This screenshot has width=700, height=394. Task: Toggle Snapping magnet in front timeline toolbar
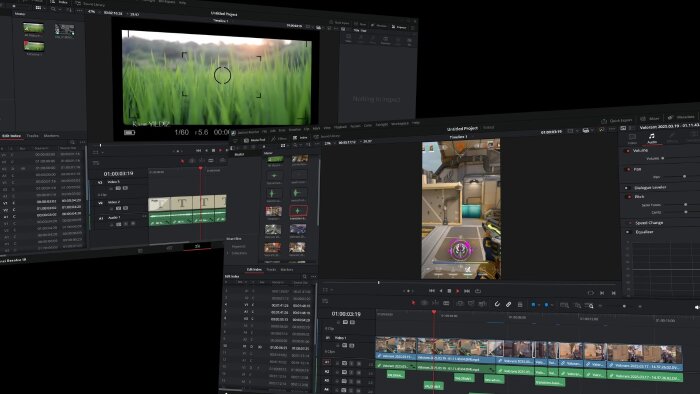point(497,304)
